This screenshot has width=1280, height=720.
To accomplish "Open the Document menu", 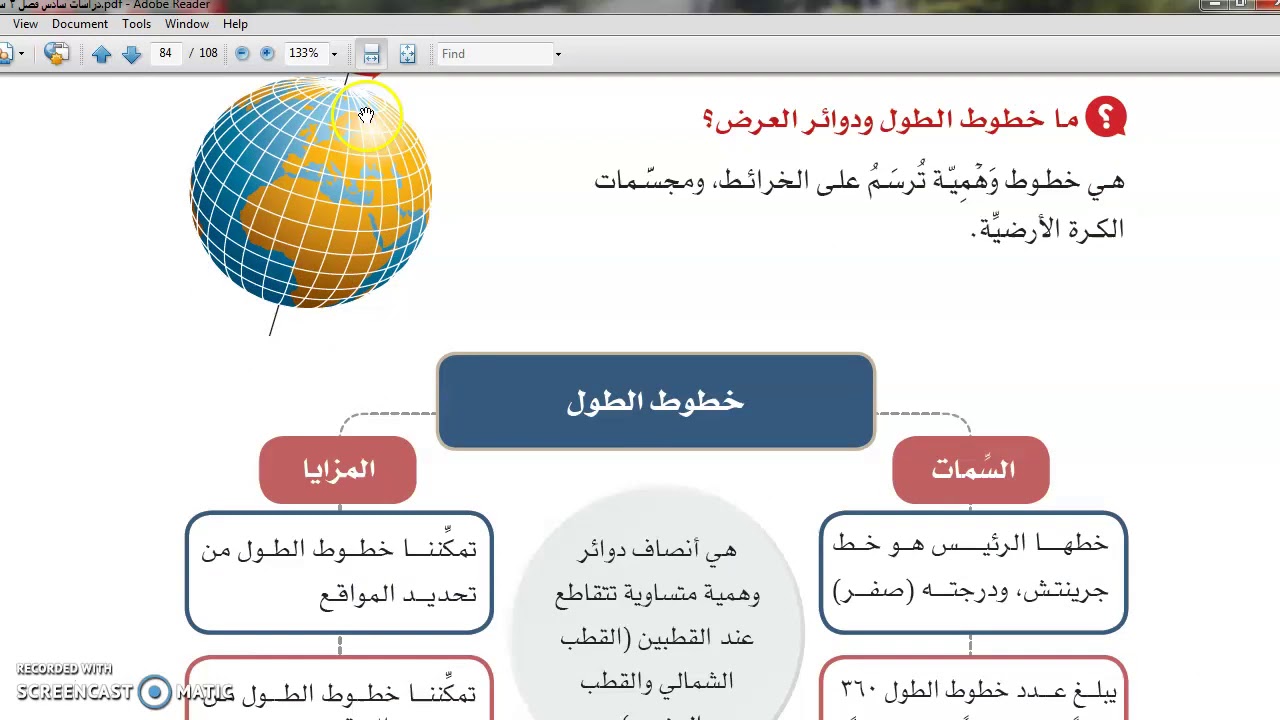I will 79,24.
